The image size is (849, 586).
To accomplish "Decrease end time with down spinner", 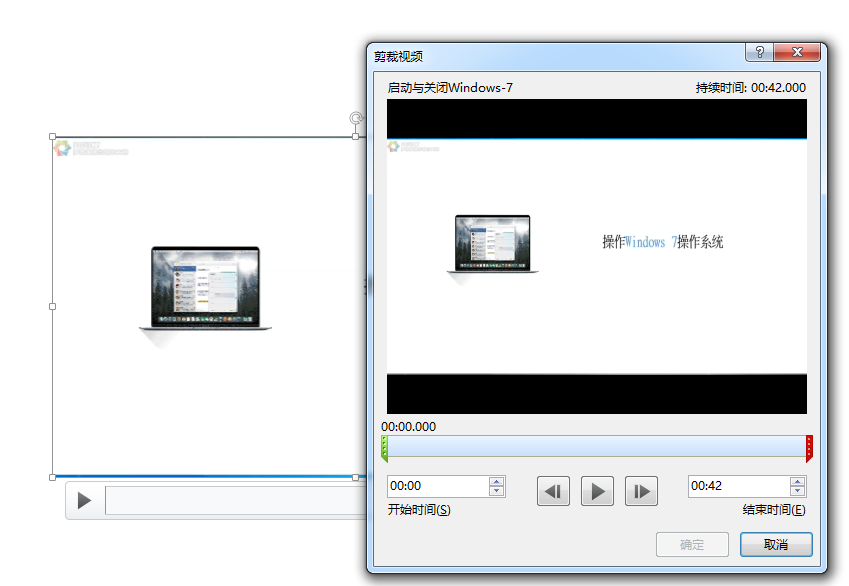I will click(798, 491).
